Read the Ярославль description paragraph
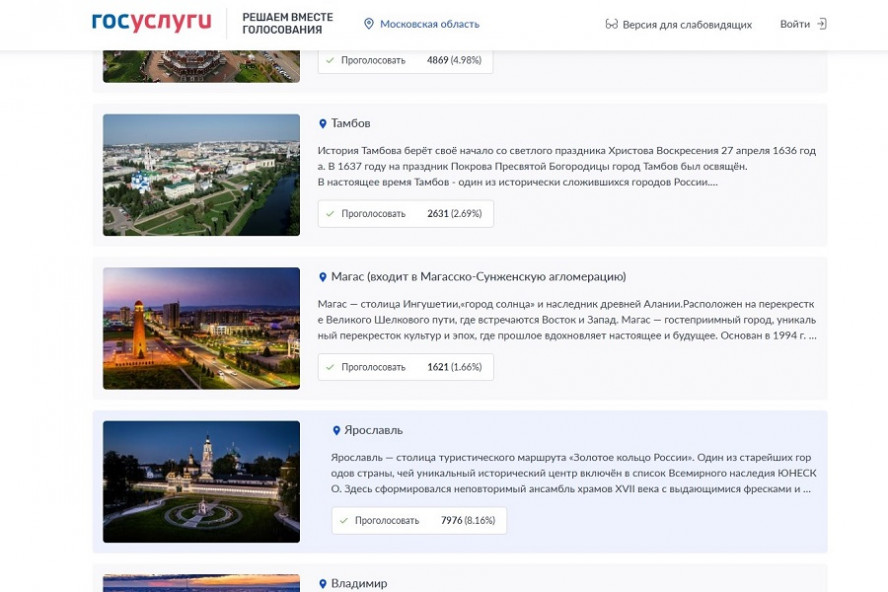The image size is (888, 592). (x=574, y=473)
